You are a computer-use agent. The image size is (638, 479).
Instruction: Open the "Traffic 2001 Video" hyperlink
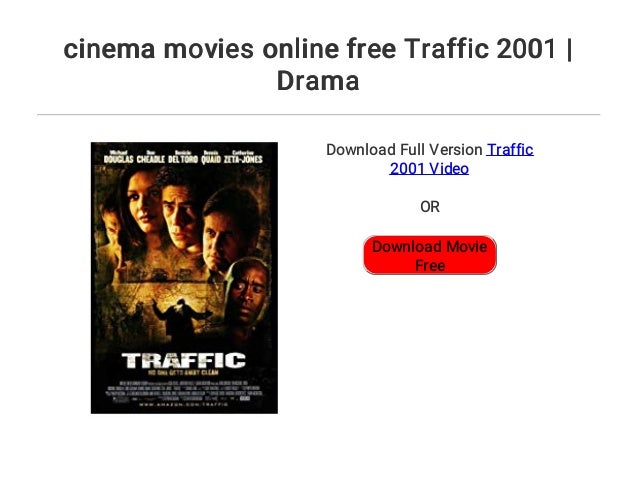461,159
